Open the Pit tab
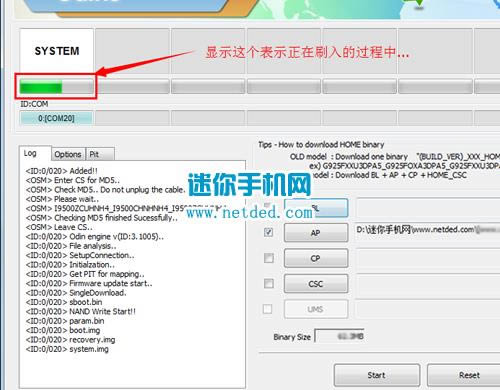Screen dimensions: 500x390 click(100, 154)
